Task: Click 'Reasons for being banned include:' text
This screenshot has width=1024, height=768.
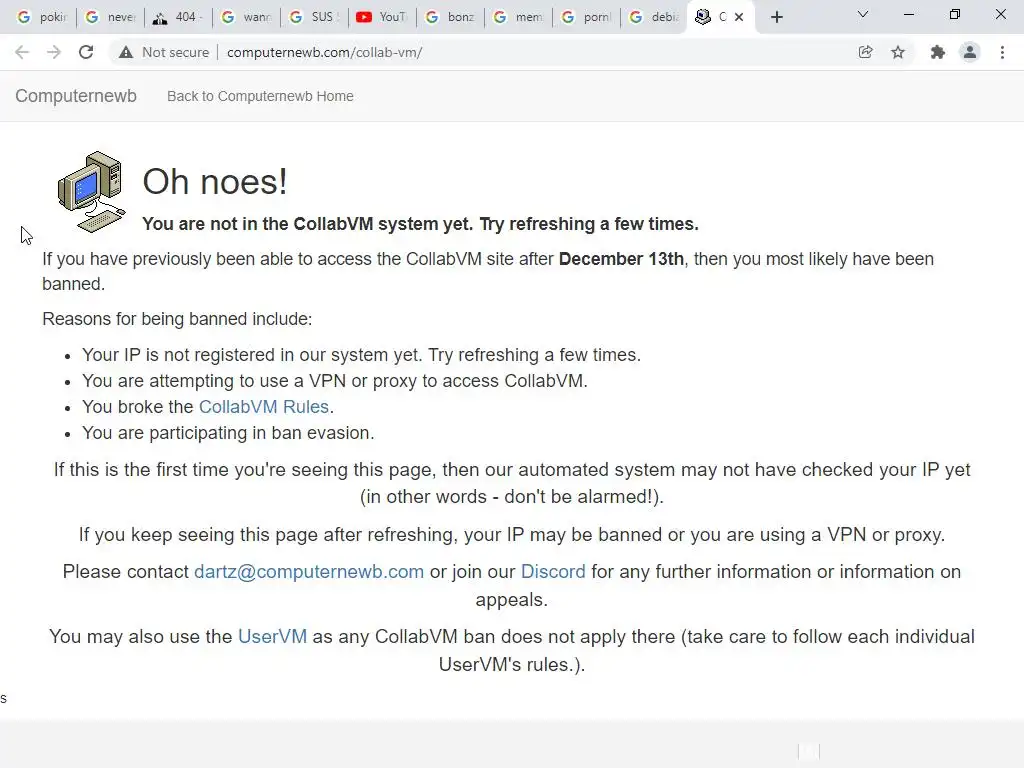Action: coord(177,319)
